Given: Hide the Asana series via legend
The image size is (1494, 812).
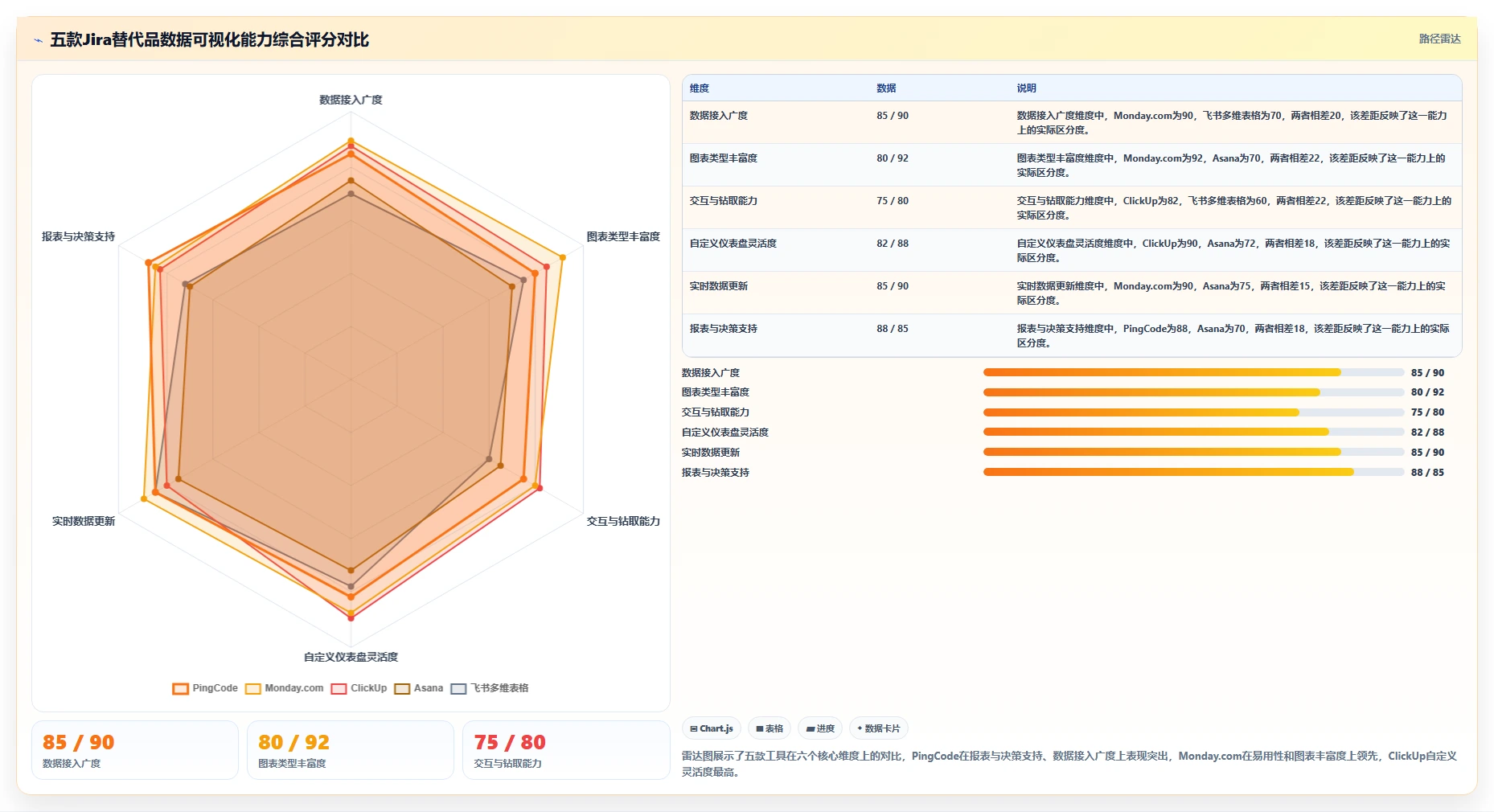Looking at the screenshot, I should (x=418, y=688).
